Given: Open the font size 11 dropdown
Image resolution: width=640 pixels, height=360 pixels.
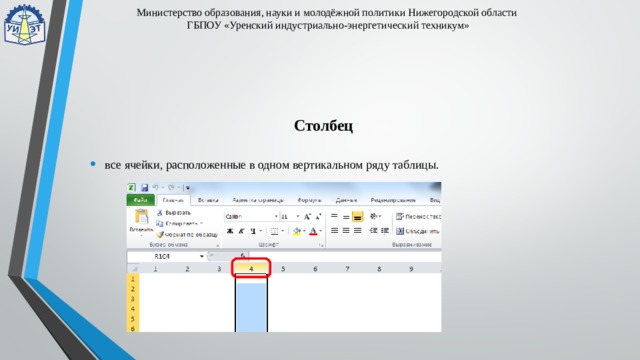Looking at the screenshot, I should click(x=298, y=216).
